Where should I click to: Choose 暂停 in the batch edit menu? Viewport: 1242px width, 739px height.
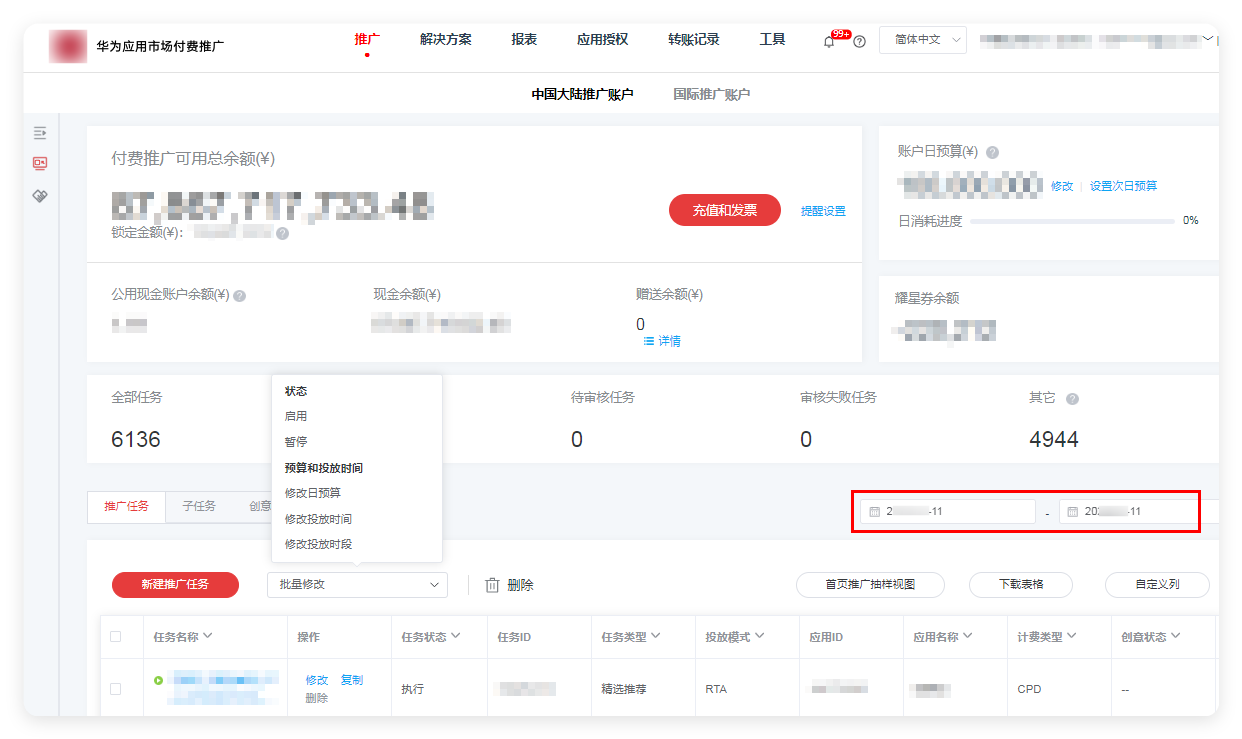coord(296,441)
